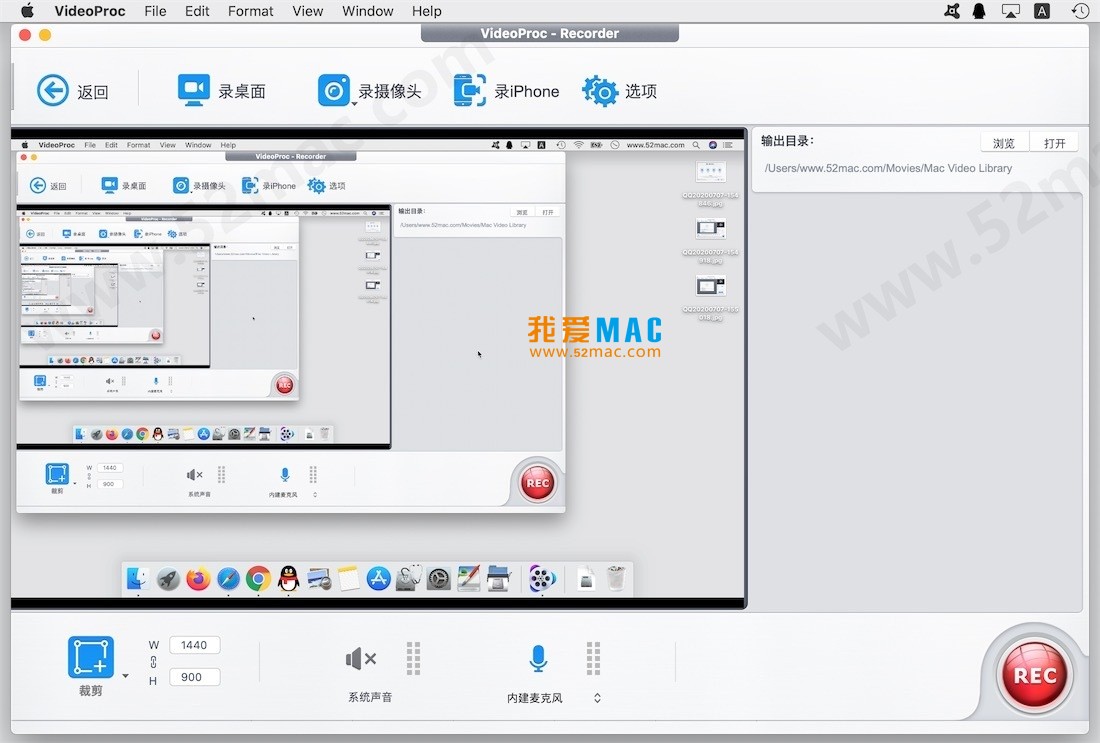
Task: Toggle the aspect ratio lock between W and H
Action: pos(153,662)
